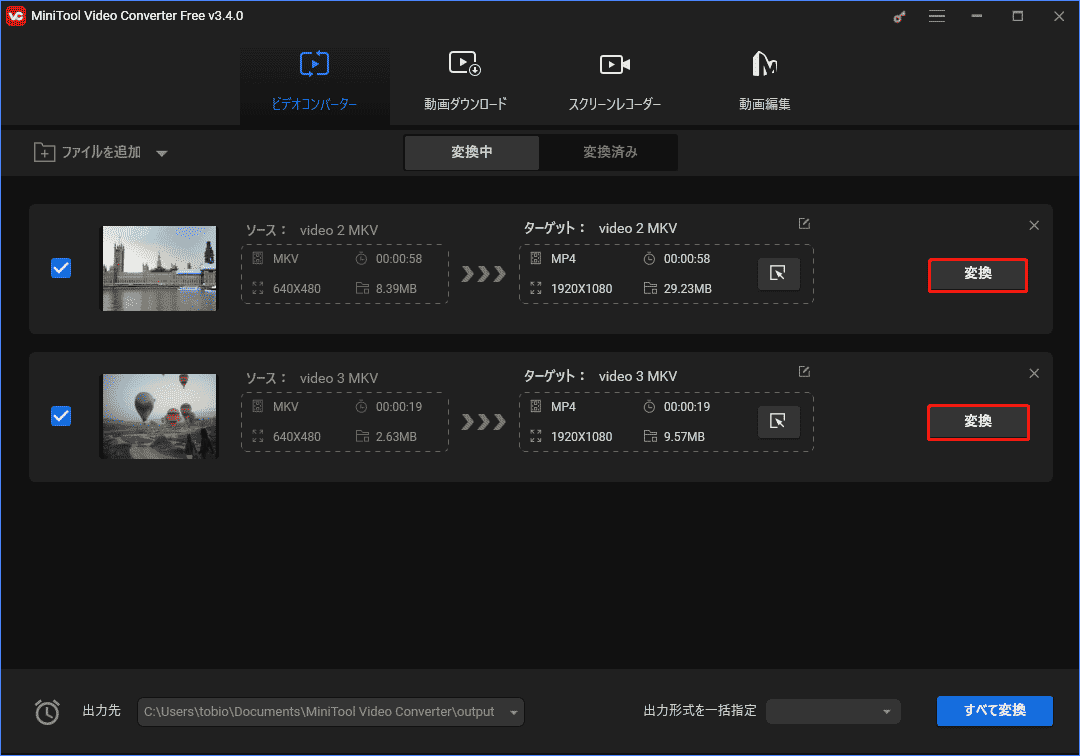This screenshot has height=756, width=1080.
Task: Click the target size 9.57MB text
Action: coord(684,437)
